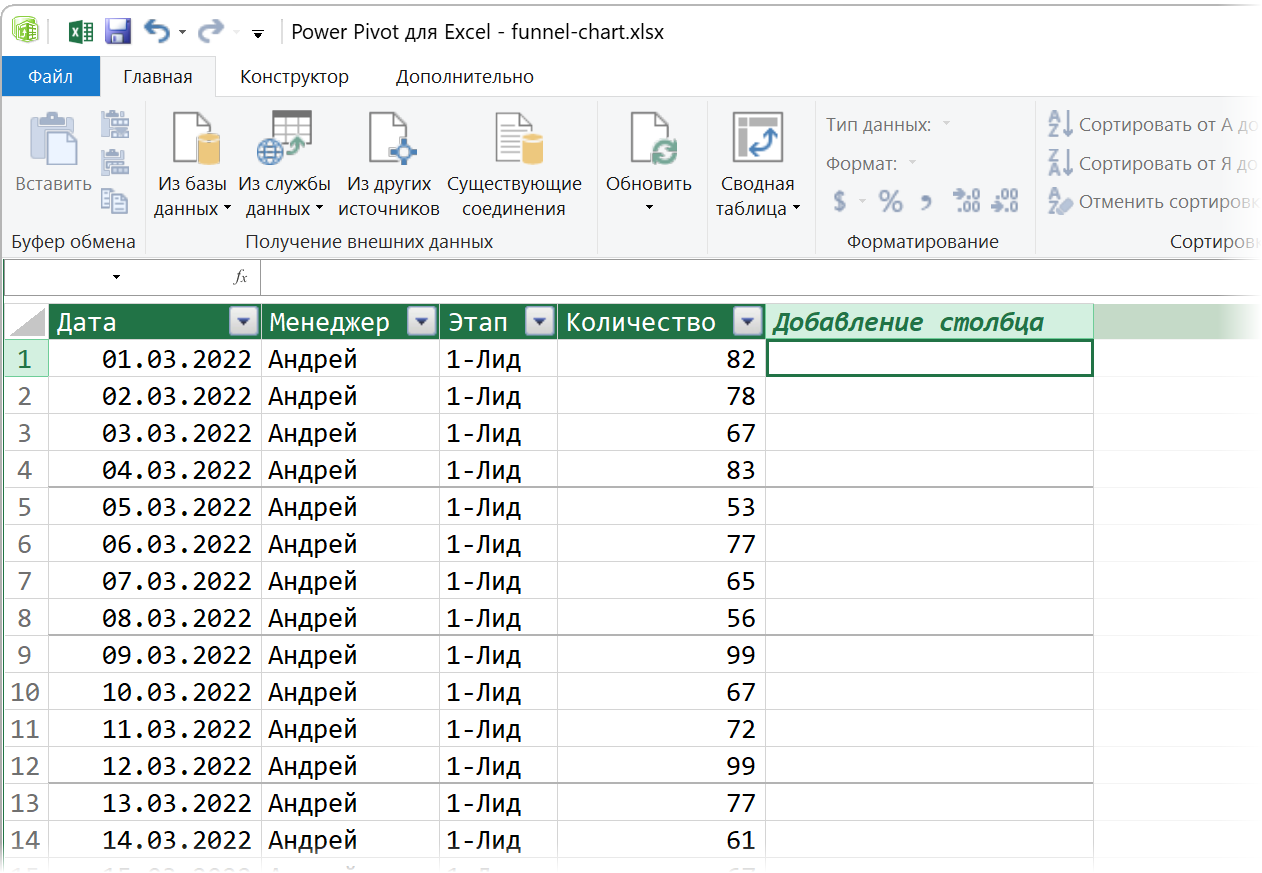Click 1-Лид cell in row 7
1262x873 pixels.
point(499,581)
